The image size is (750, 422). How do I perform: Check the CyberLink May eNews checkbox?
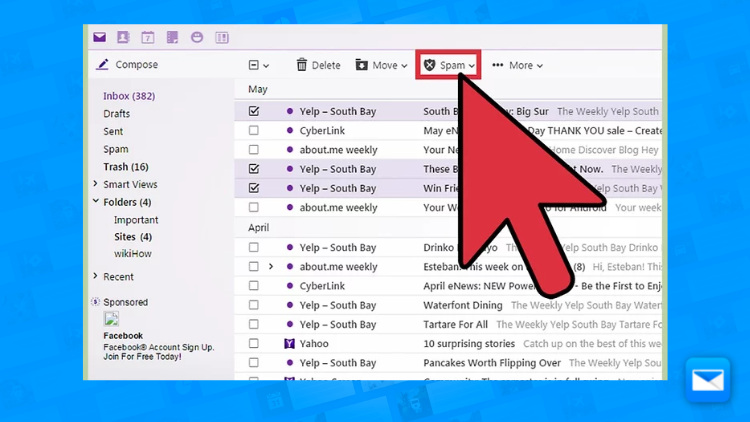(254, 130)
